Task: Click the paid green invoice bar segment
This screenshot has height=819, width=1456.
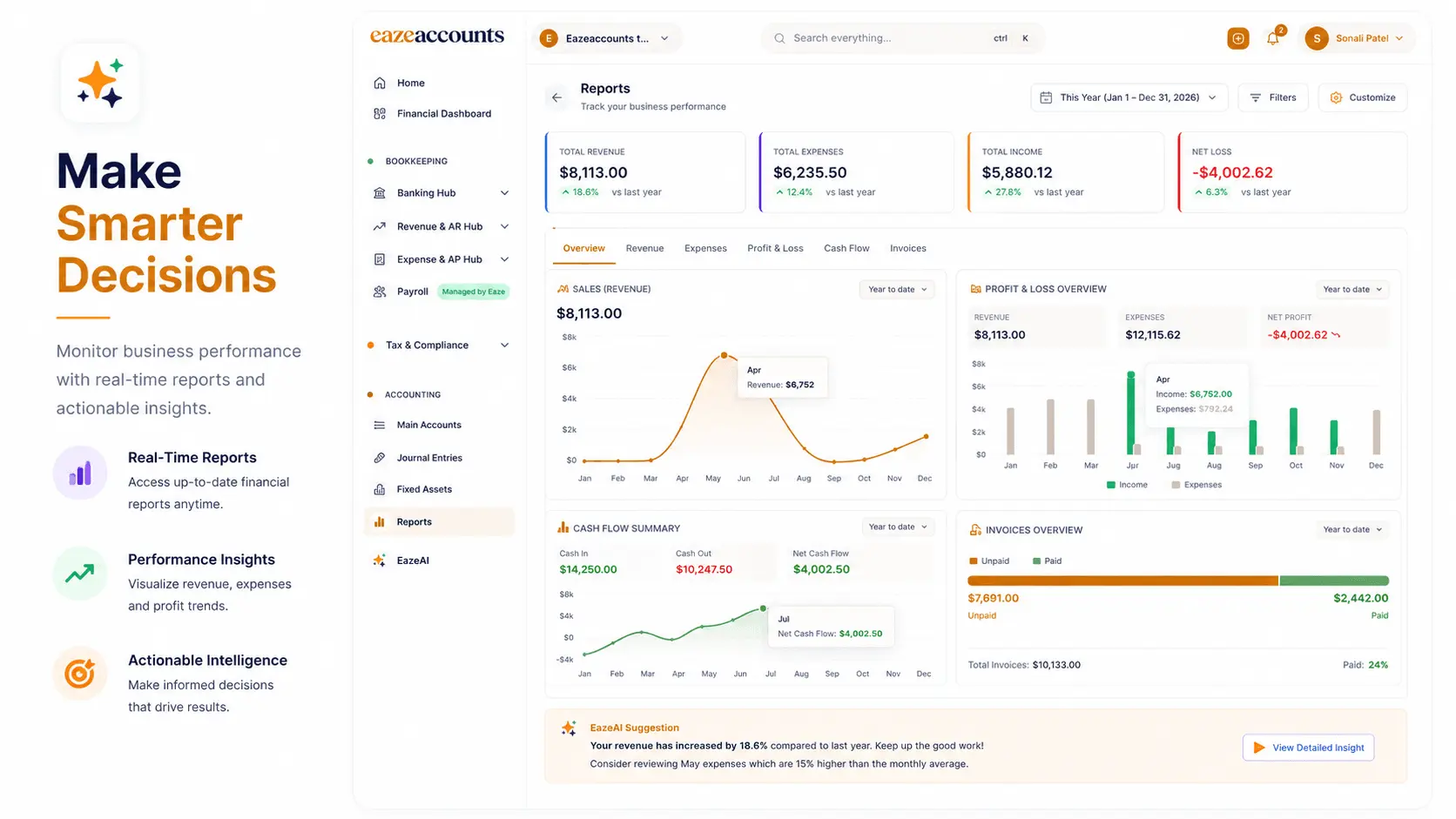Action: pos(1334,581)
